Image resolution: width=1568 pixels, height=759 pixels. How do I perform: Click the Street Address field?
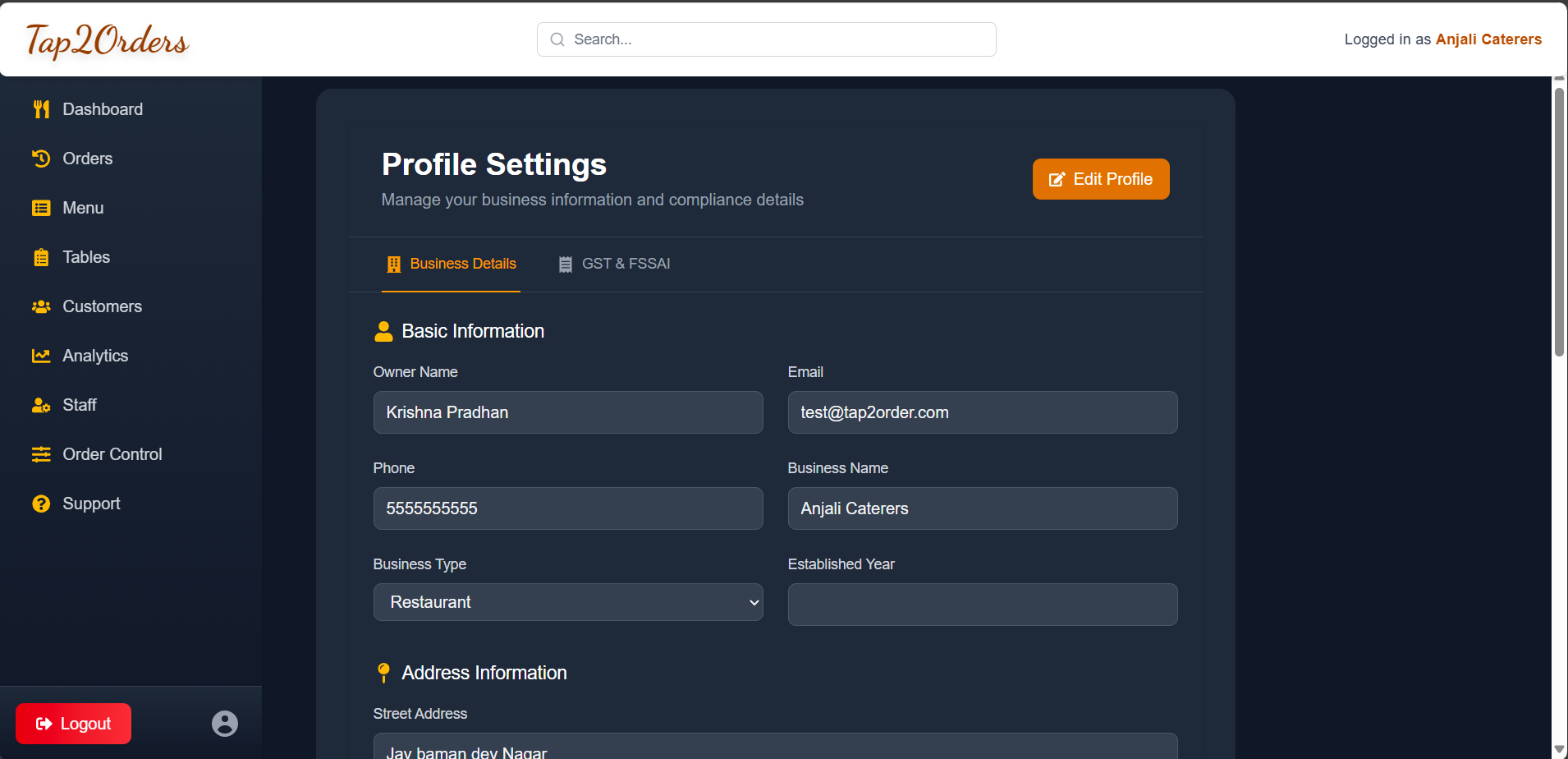click(776, 746)
